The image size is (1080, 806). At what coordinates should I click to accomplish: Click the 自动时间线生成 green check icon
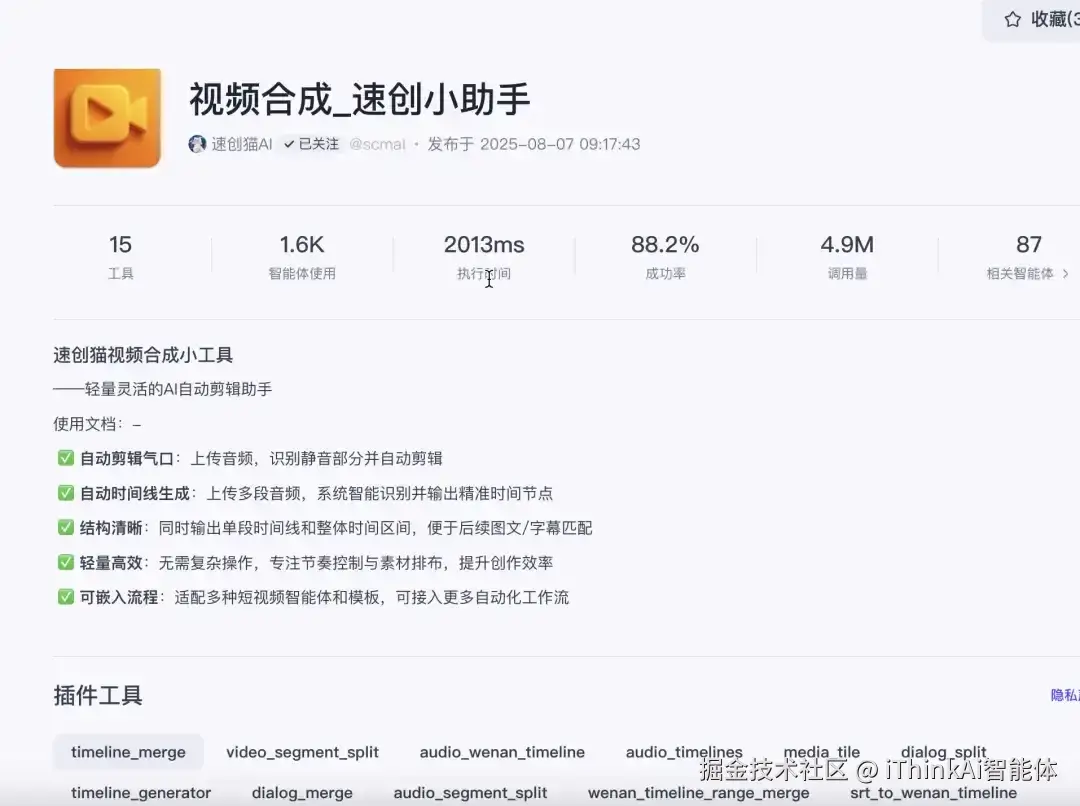click(x=65, y=493)
